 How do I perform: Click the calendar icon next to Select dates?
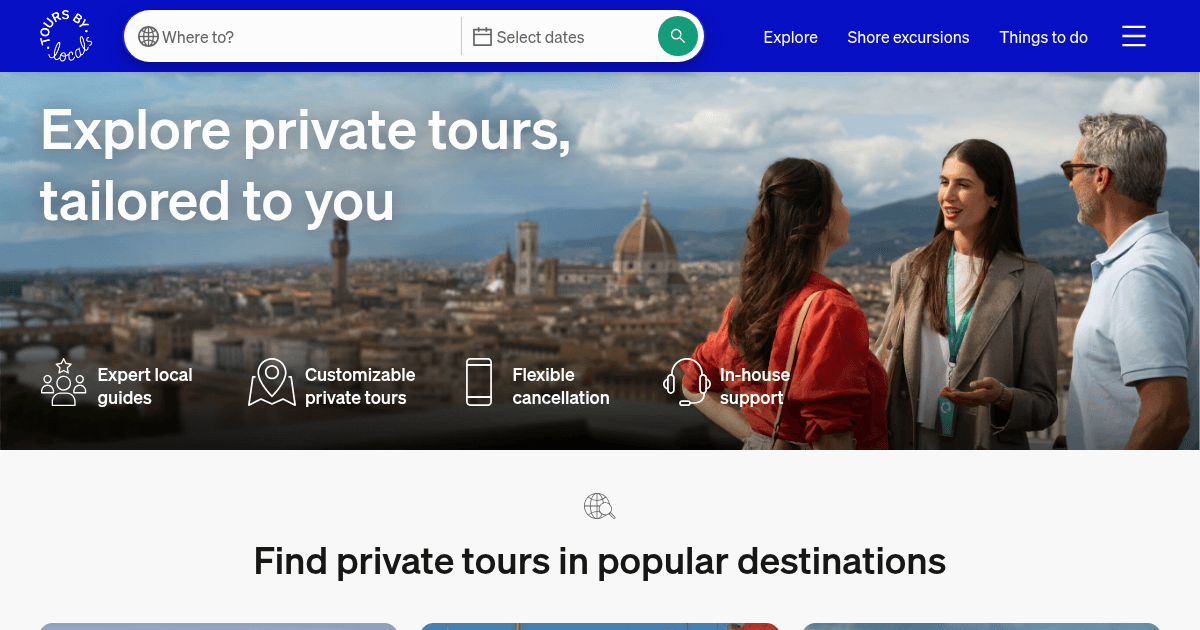(x=483, y=36)
